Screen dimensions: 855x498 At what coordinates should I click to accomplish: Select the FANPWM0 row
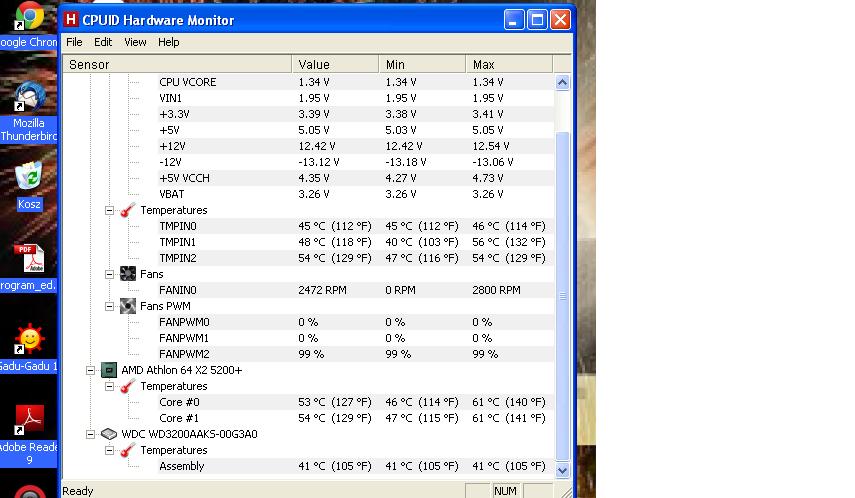pyautogui.click(x=356, y=322)
